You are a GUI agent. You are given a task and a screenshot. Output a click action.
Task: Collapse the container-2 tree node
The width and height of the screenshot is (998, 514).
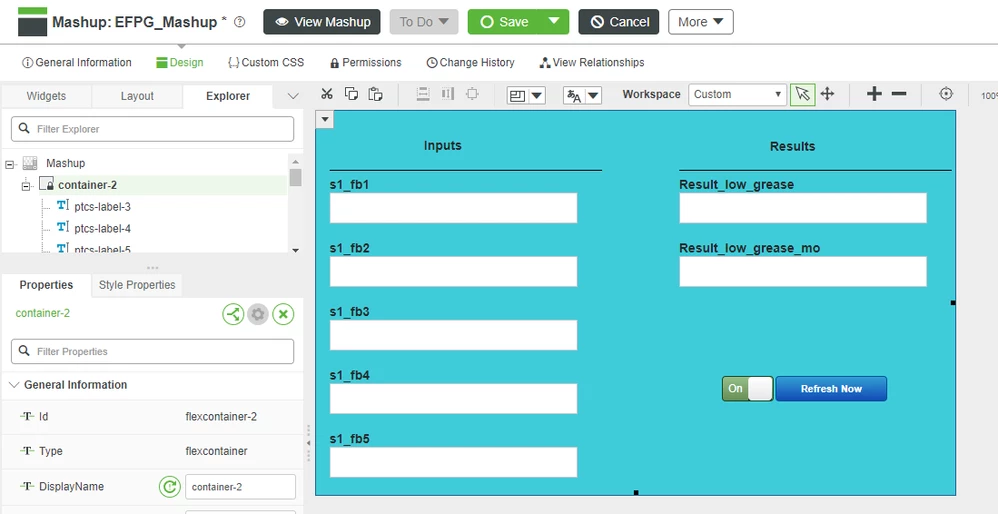coord(26,186)
